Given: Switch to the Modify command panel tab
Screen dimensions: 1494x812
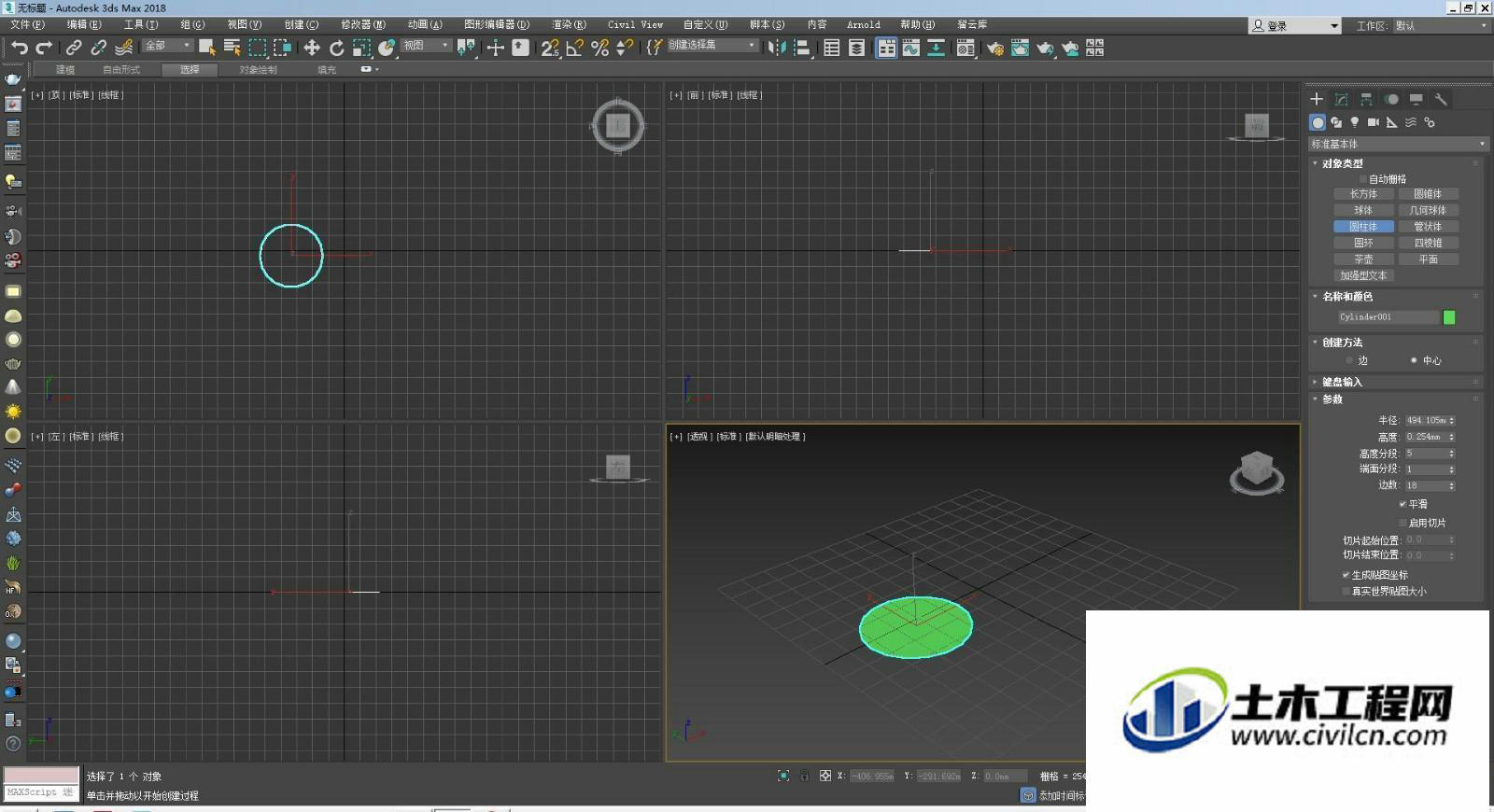Looking at the screenshot, I should coord(1342,99).
